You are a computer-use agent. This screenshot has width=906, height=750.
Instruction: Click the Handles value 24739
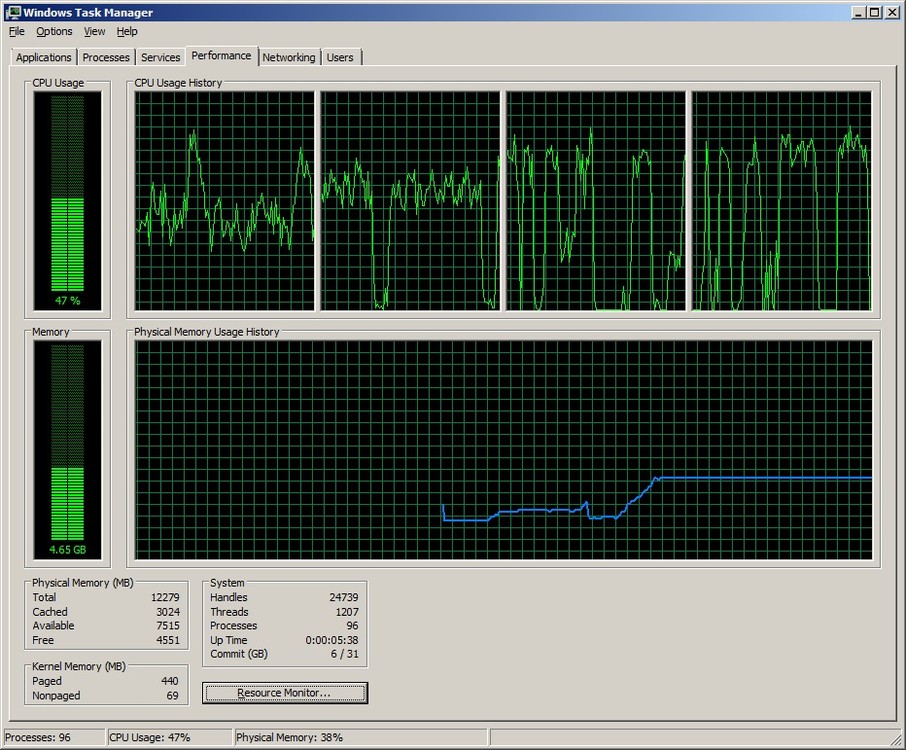344,597
